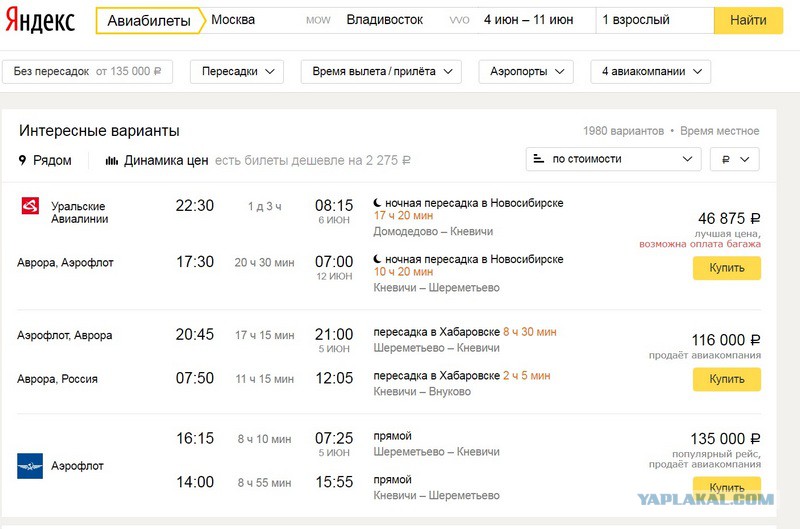Open the currency ruble selector
Viewport: 800px width, 529px height.
tap(735, 160)
